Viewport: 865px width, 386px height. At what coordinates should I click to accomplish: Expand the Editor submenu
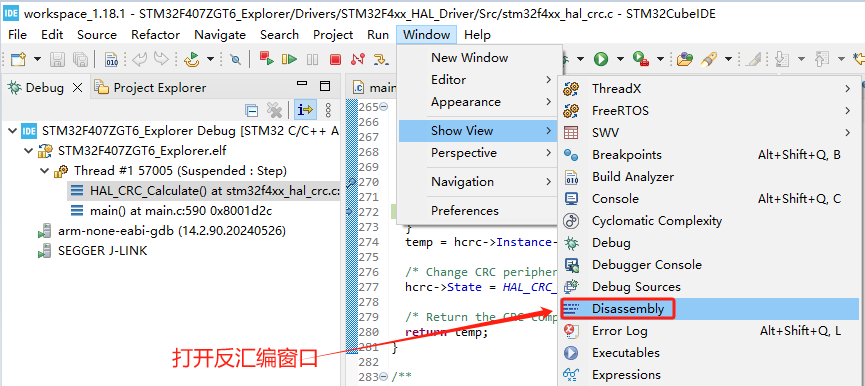[x=479, y=80]
